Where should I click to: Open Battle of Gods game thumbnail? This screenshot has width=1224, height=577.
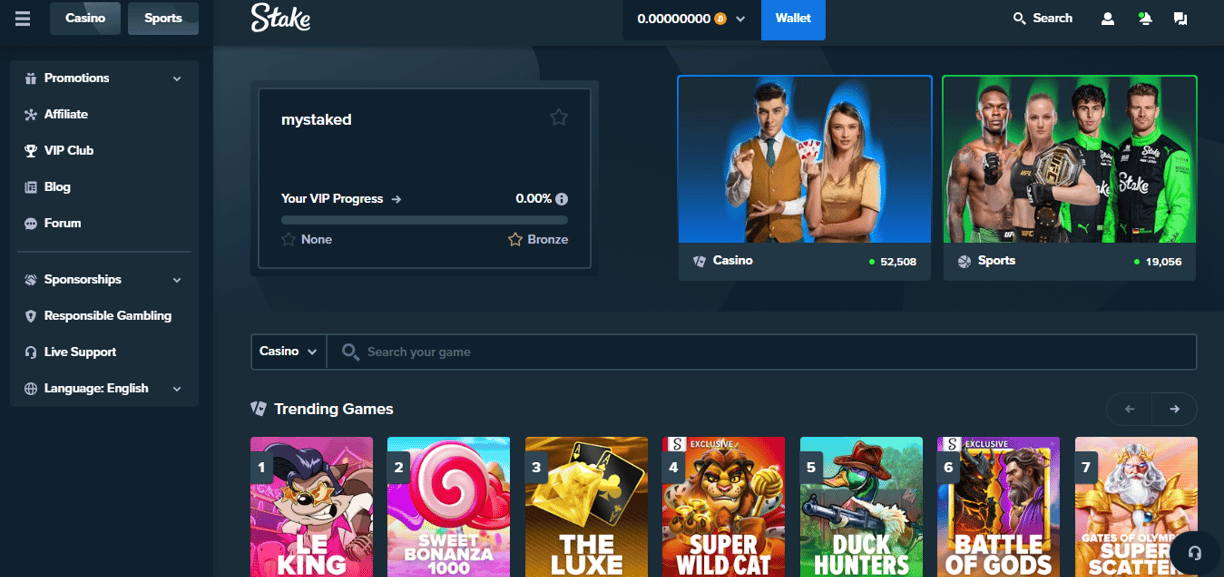(998, 507)
